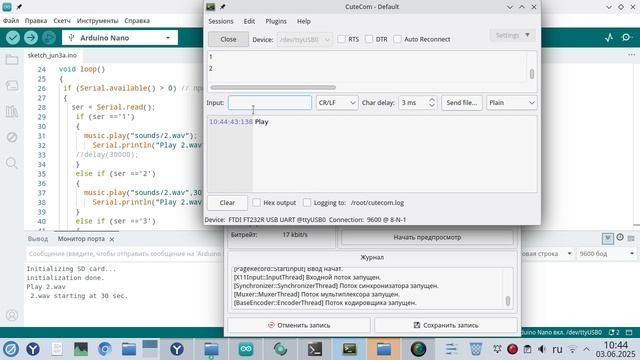Enable the Auto Reconnect checkbox
This screenshot has height=360, width=640.
tap(397, 39)
